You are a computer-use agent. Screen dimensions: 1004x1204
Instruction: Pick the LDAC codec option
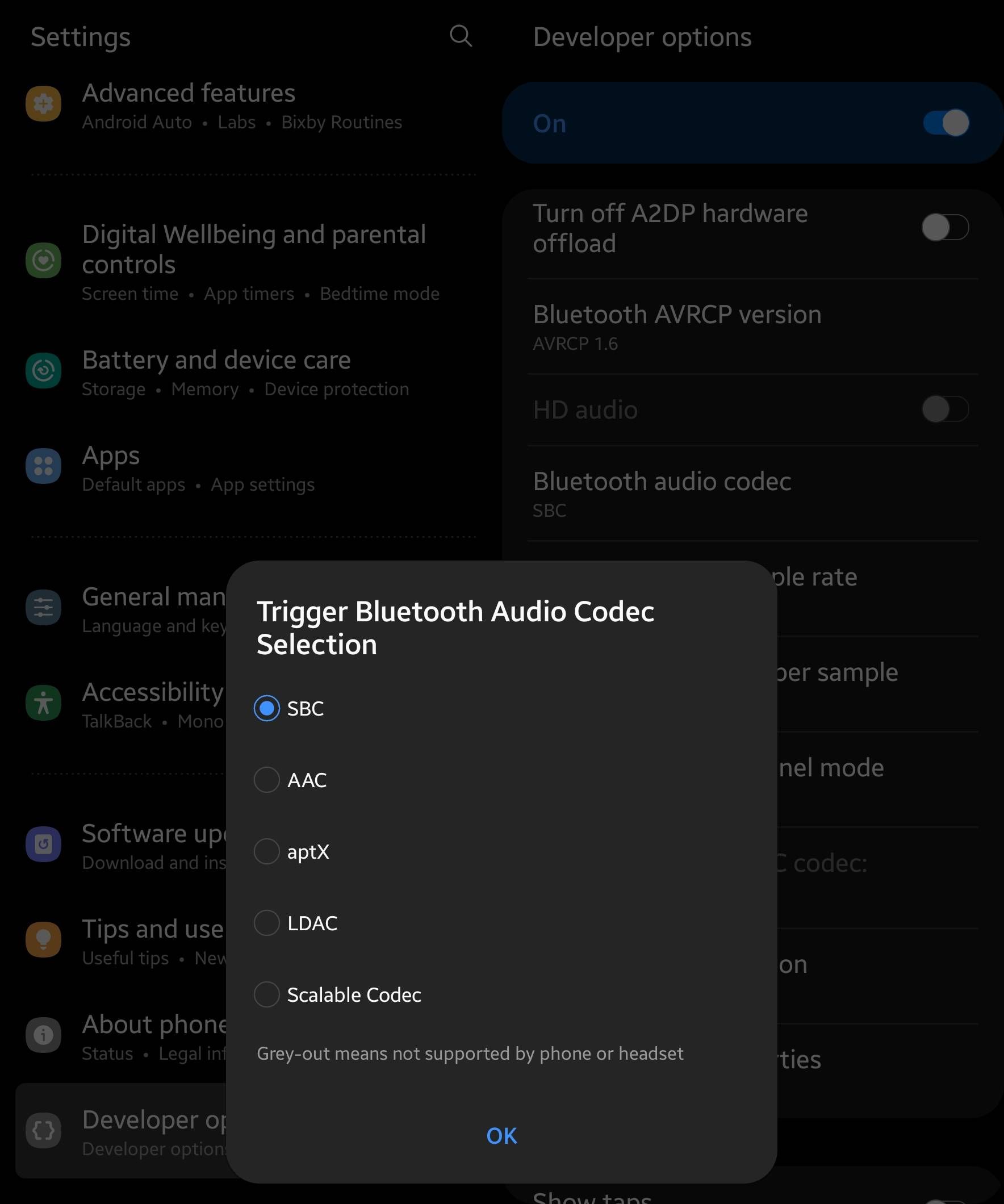click(267, 923)
